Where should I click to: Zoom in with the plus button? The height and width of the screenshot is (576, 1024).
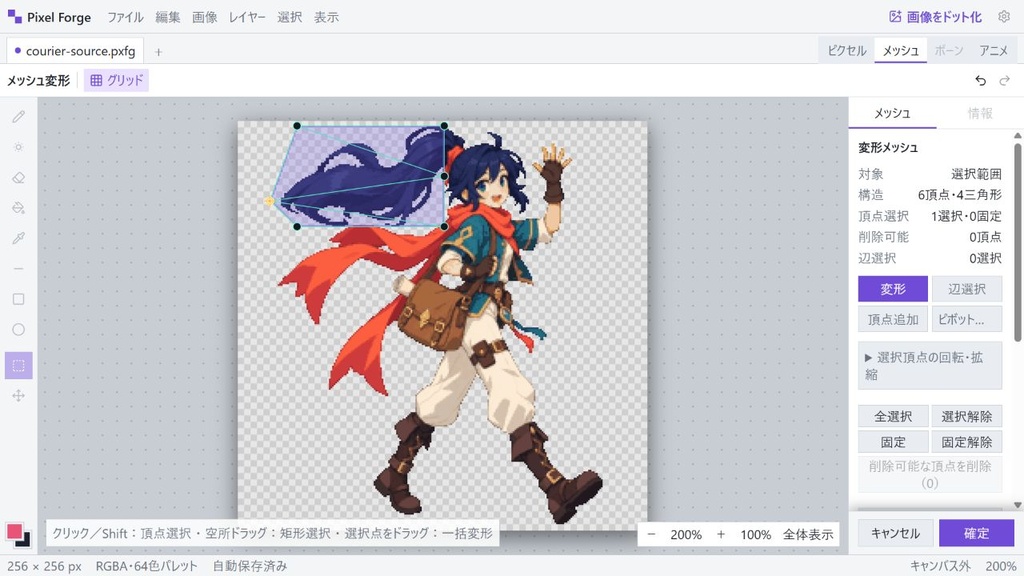pyautogui.click(x=721, y=534)
